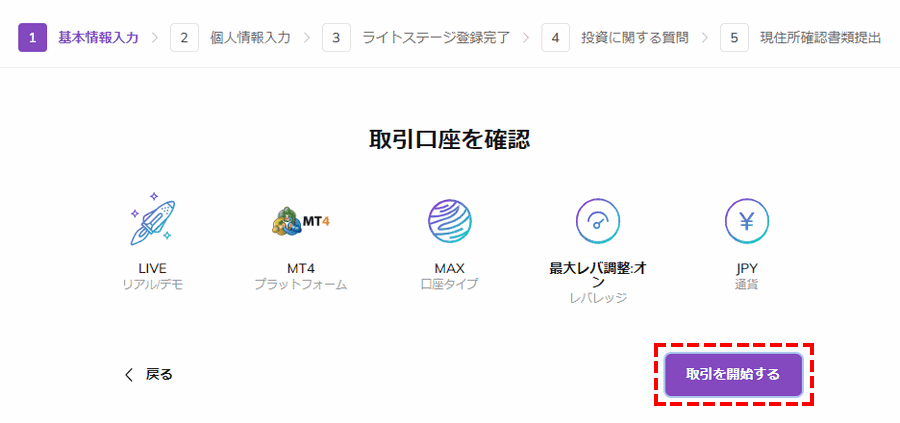Open the 現住所確認書類提出 step

820,38
